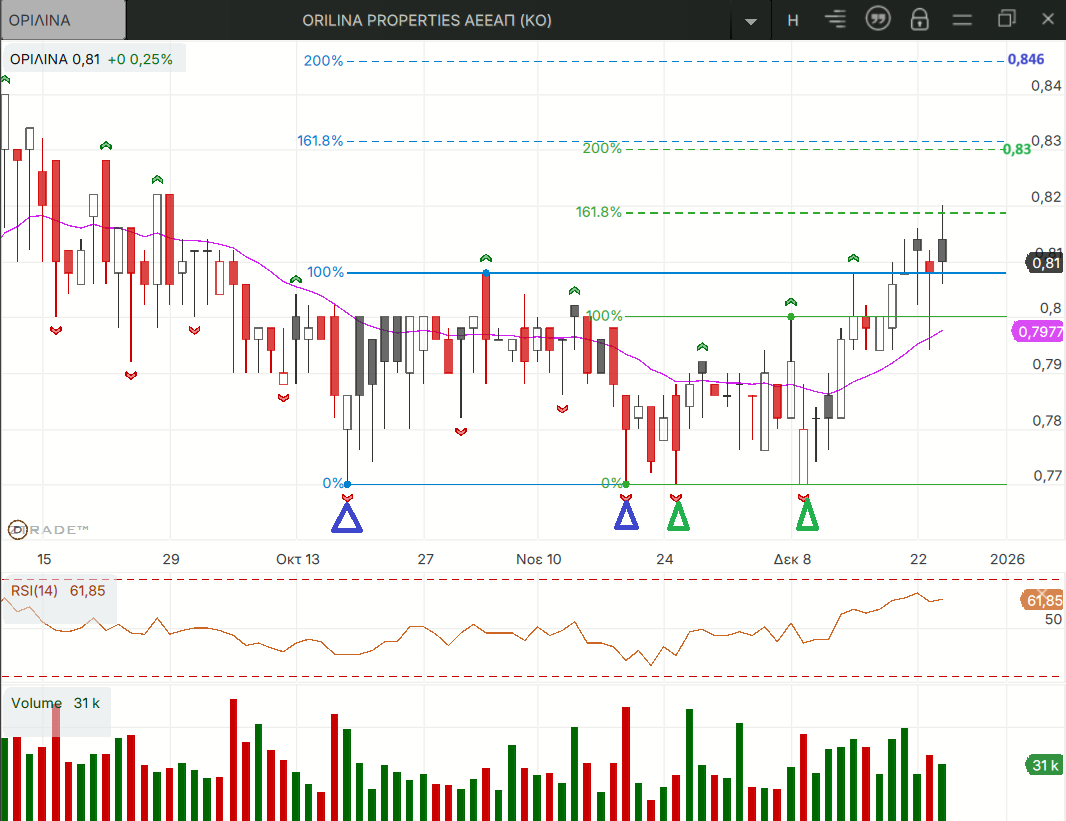The image size is (1066, 821).
Task: Click the green triangle marker near Δεκ 8
Action: 807,514
